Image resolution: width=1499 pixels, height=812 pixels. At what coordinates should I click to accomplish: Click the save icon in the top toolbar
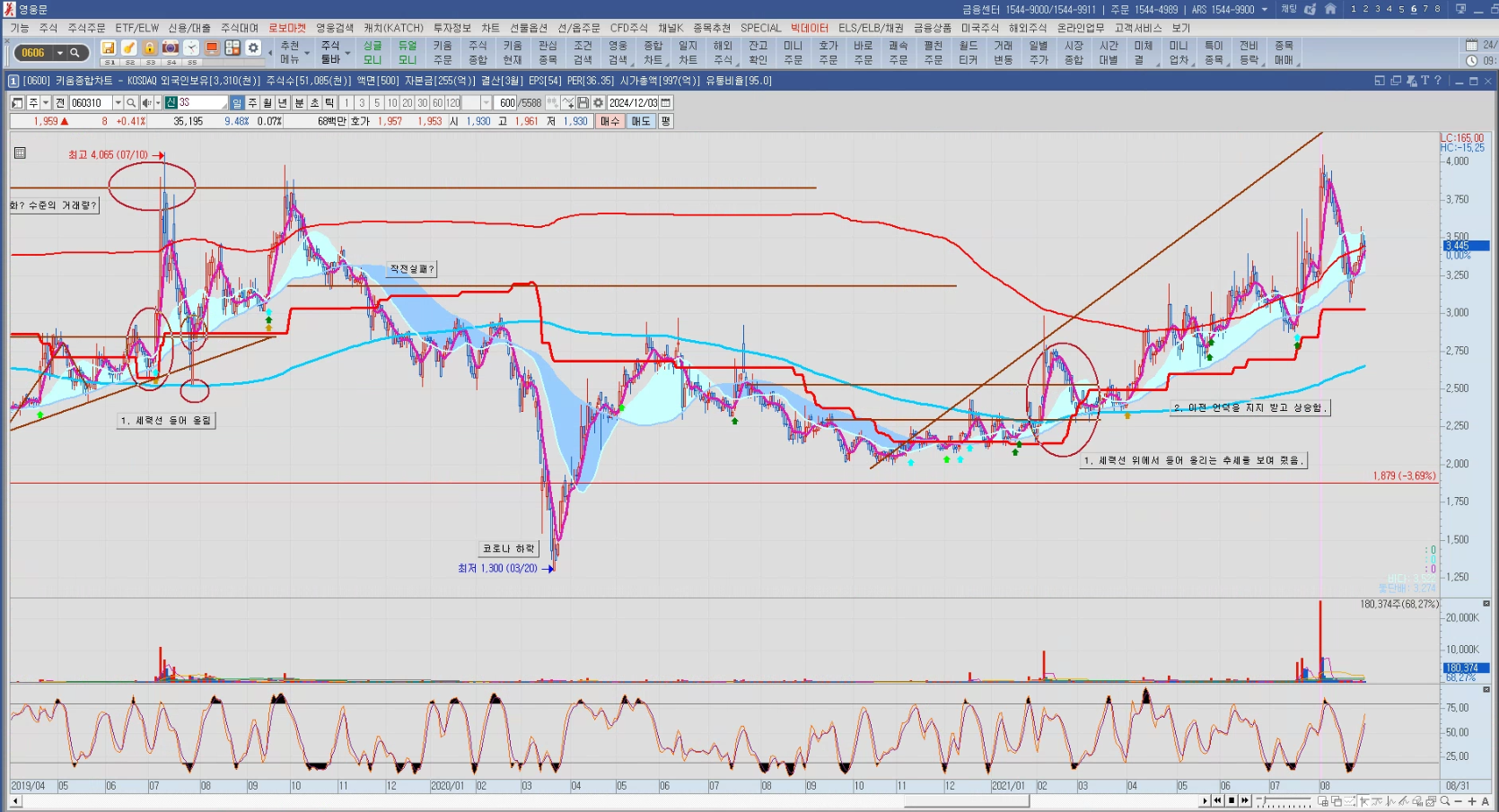[109, 48]
